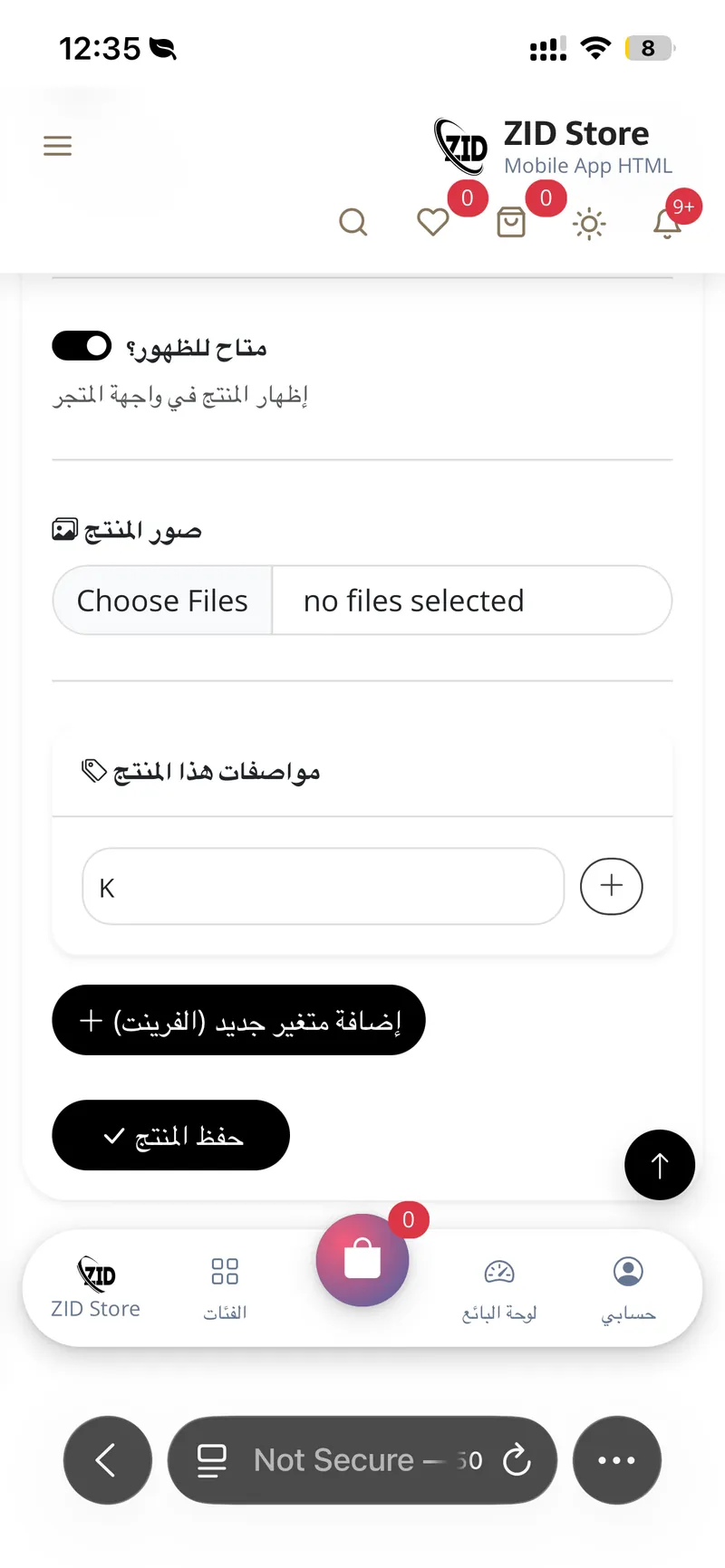
Task: Focus the specification input containing K
Action: (x=324, y=886)
